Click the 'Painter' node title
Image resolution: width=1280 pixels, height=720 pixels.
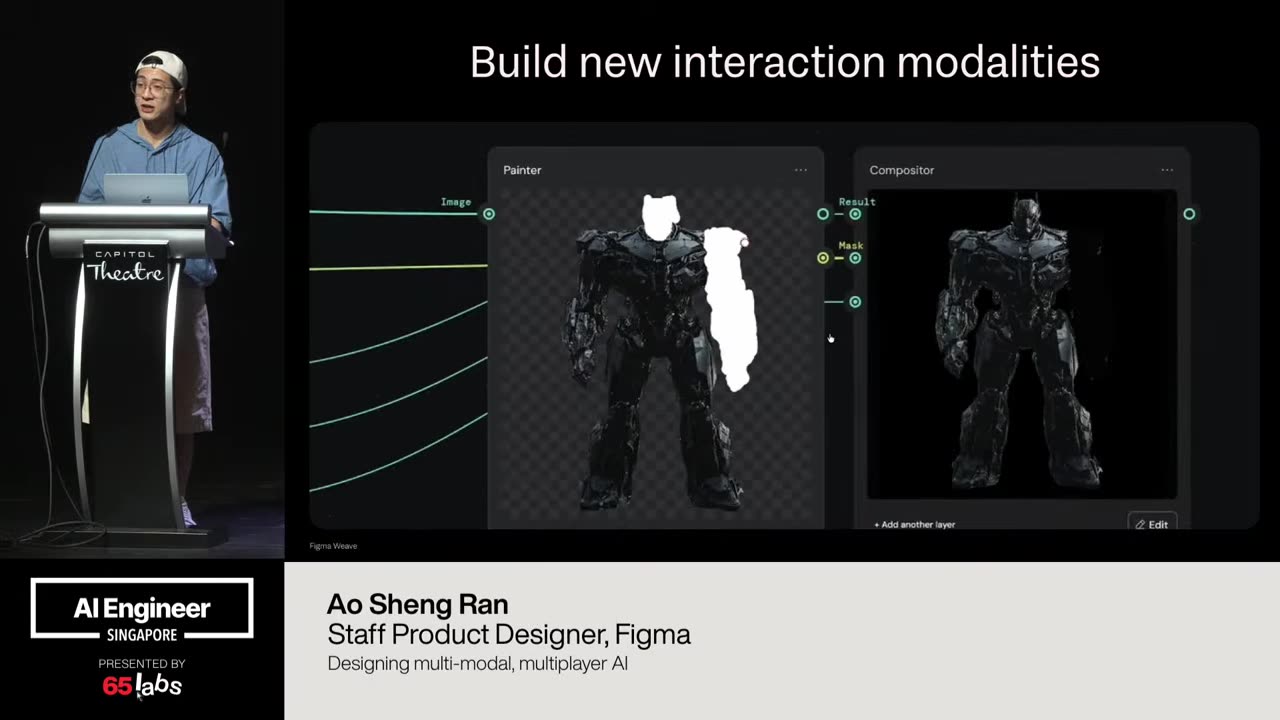(x=522, y=170)
